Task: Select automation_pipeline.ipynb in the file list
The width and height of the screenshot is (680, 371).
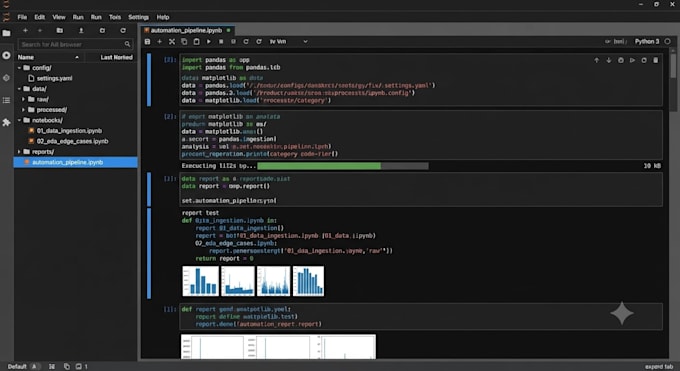Action: coord(75,162)
